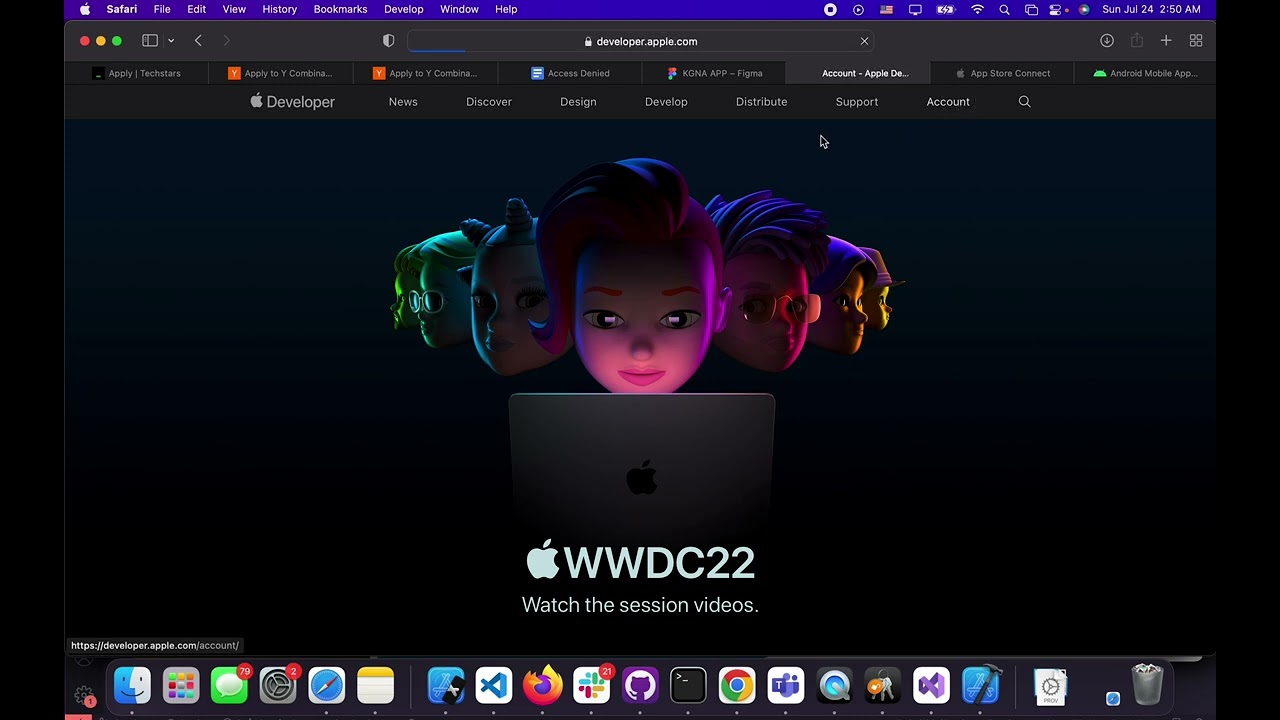The width and height of the screenshot is (1280, 720).
Task: Switch to the Access Denied tab
Action: [570, 73]
